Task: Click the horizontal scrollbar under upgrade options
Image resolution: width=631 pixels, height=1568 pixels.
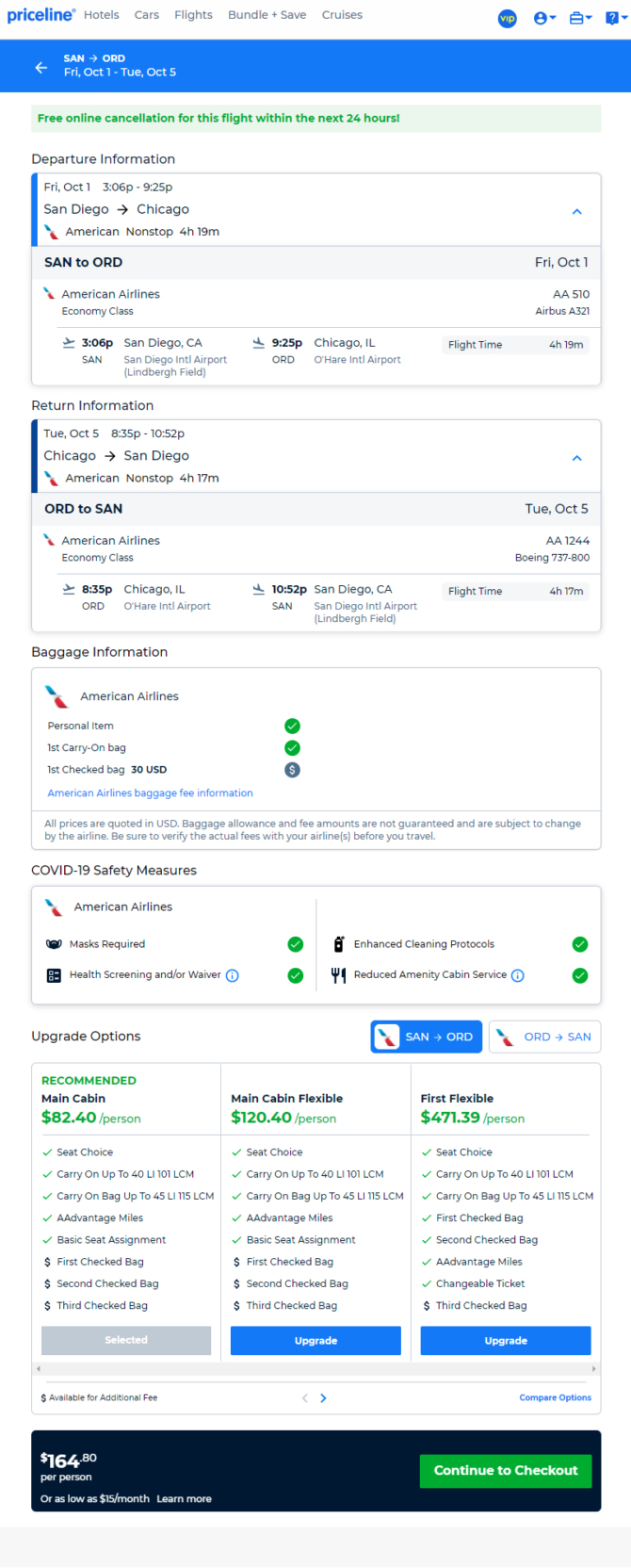Action: (315, 1368)
